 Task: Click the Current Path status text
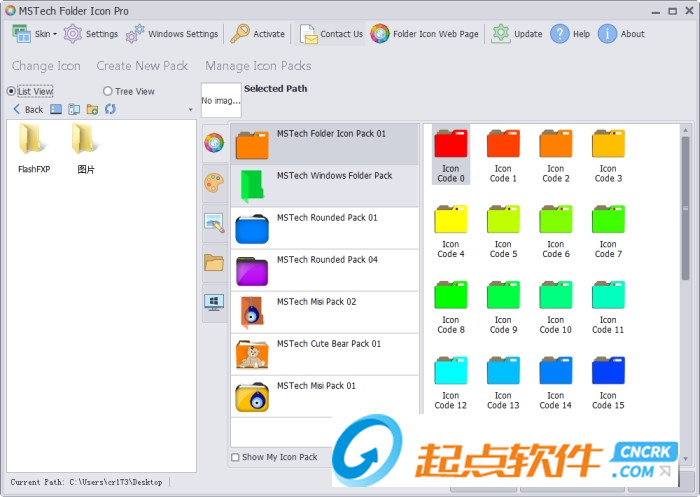86,482
